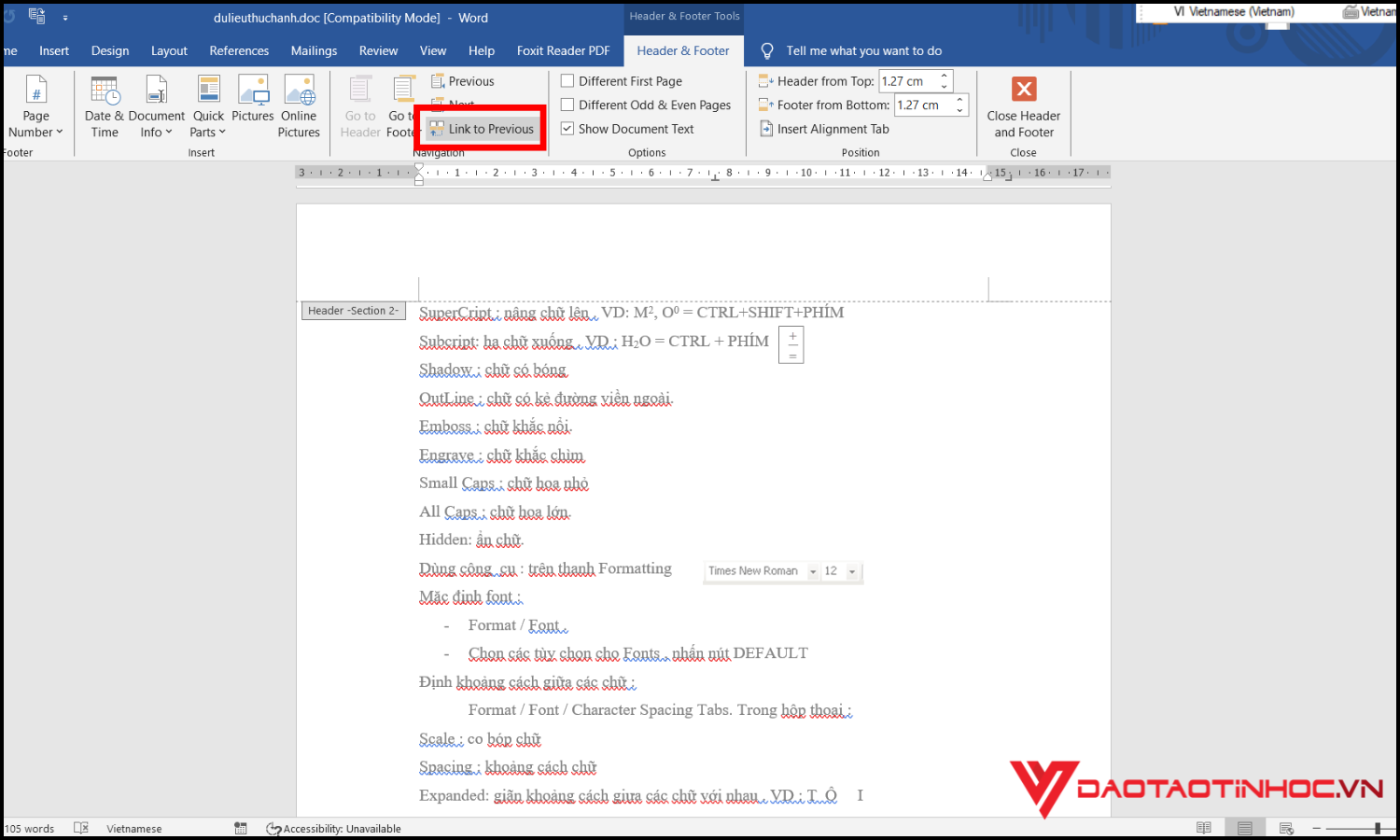
Task: Open the Document Info dropdown
Action: coord(156,132)
